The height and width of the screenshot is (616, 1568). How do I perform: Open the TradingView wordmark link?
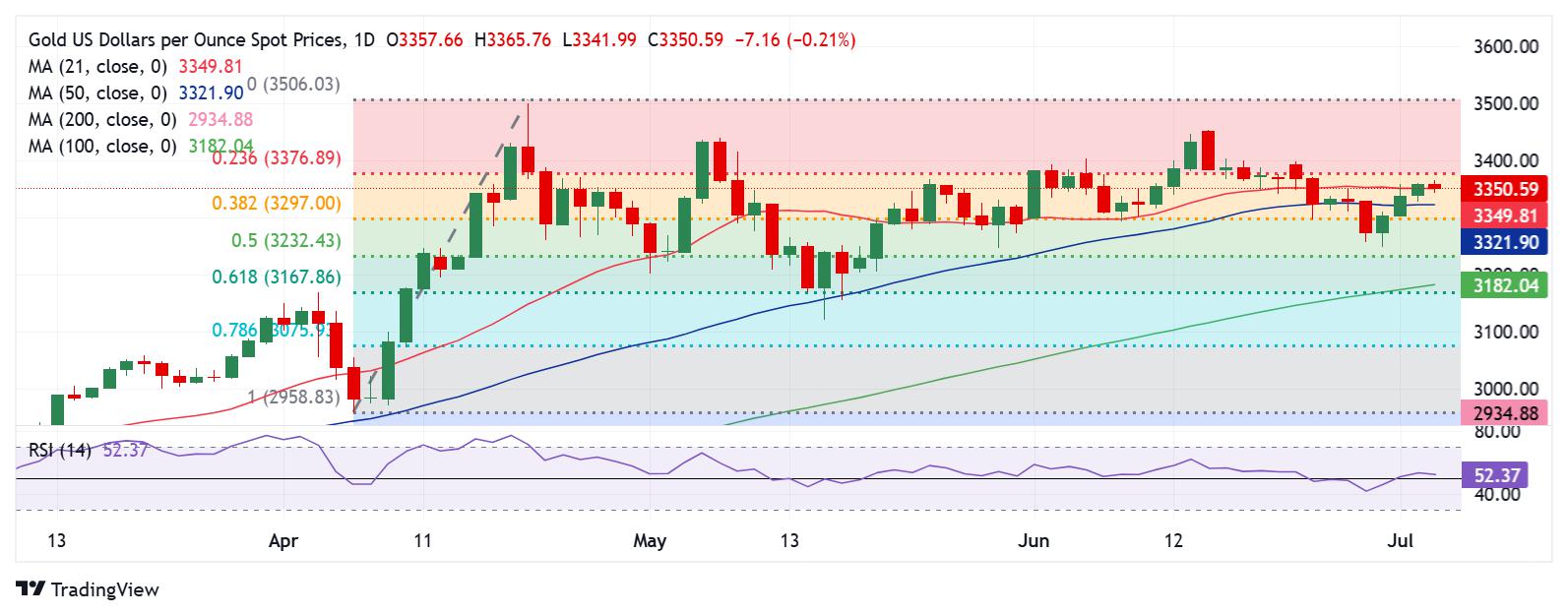[104, 590]
